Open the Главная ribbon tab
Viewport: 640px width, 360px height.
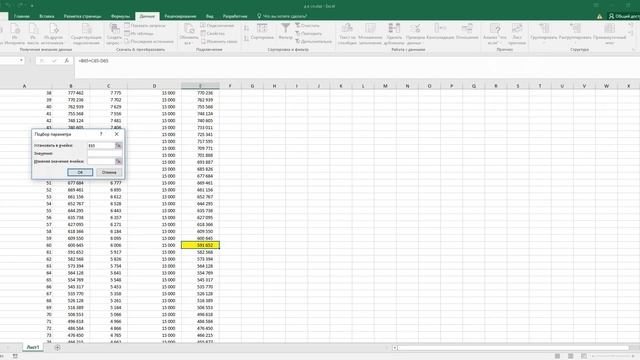pos(22,16)
